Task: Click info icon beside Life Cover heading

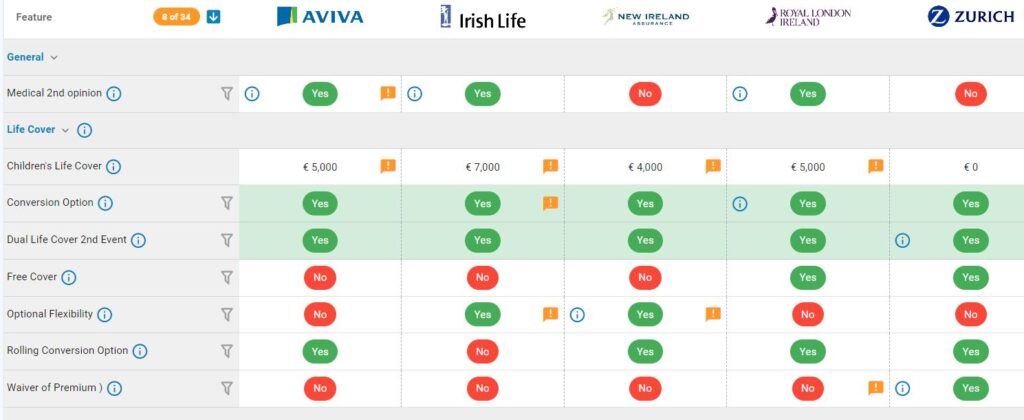Action: point(84,130)
